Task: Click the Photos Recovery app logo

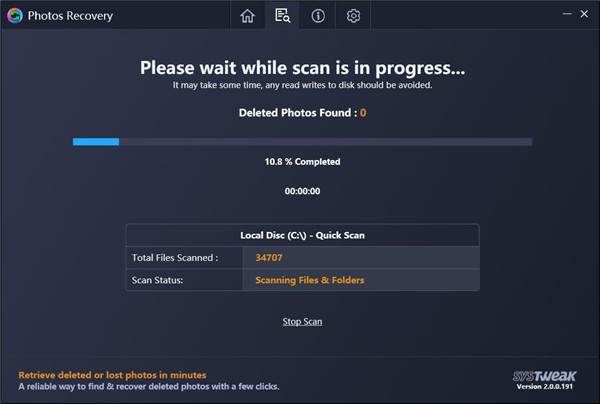Action: (x=15, y=16)
